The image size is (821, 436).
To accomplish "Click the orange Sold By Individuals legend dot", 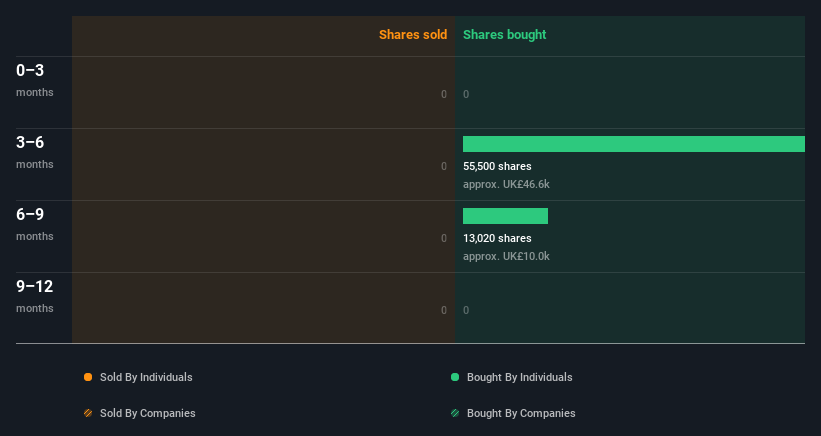I will tap(88, 377).
